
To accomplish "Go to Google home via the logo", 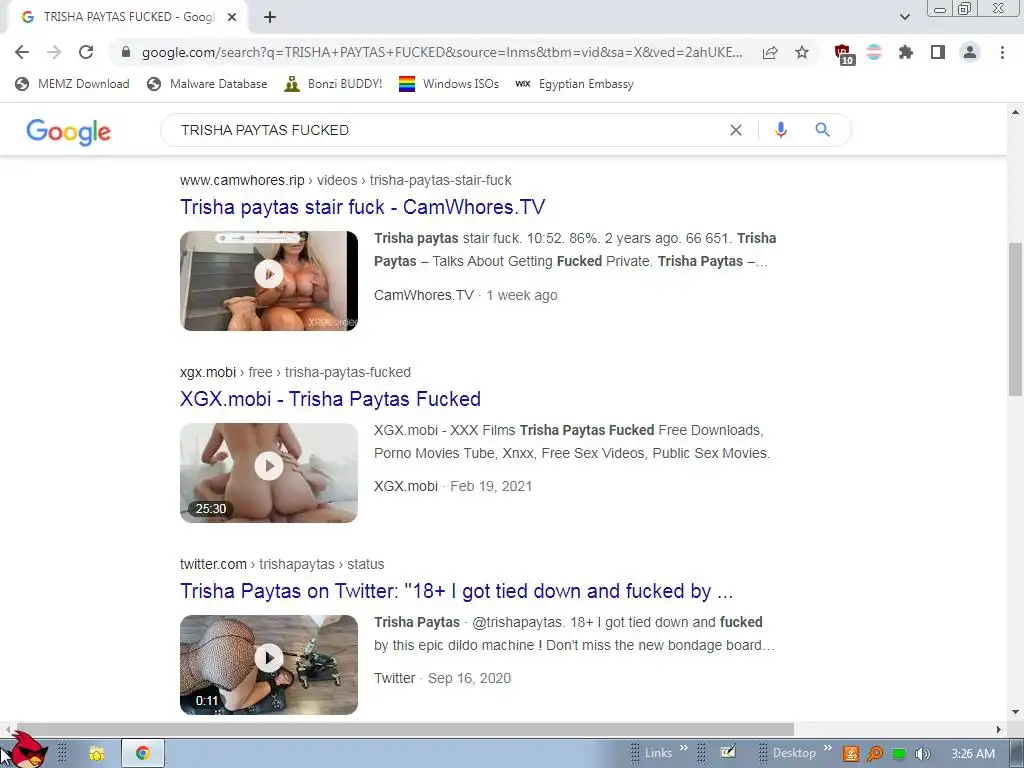I will (x=69, y=131).
